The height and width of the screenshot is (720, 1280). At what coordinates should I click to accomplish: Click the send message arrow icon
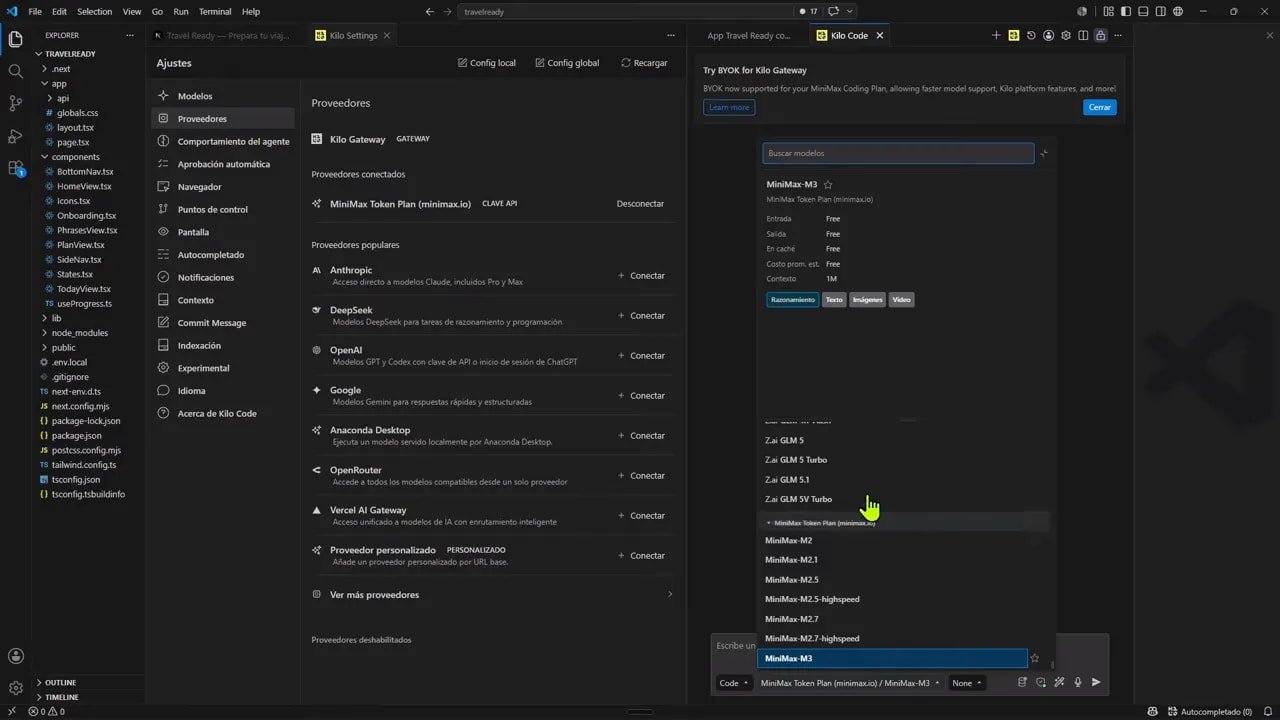(x=1096, y=683)
